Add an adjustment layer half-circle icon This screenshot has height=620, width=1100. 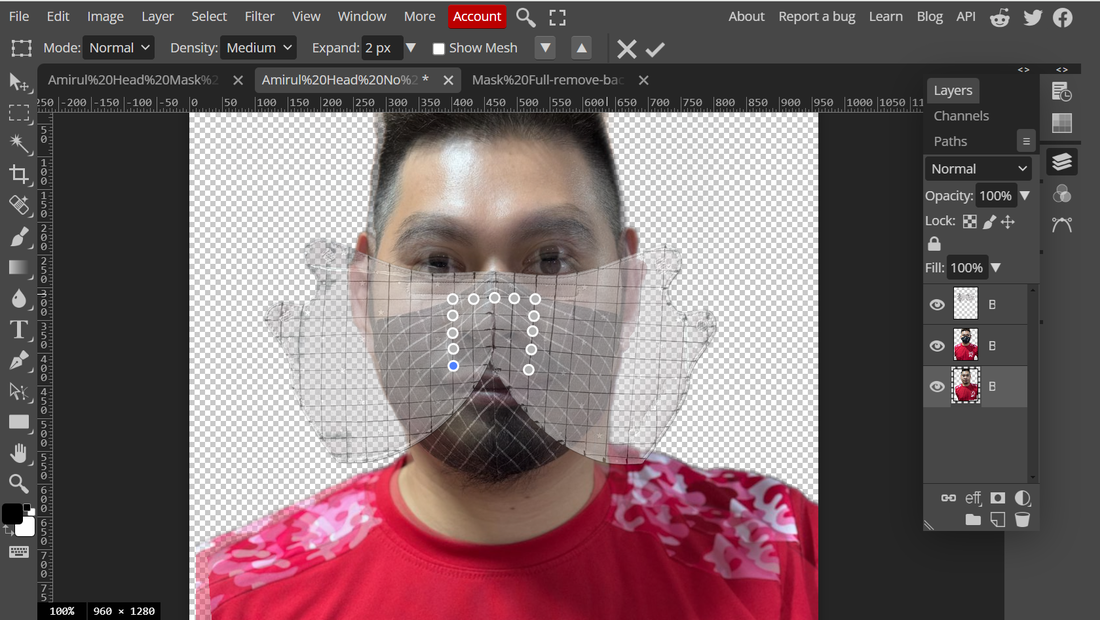coord(1022,498)
